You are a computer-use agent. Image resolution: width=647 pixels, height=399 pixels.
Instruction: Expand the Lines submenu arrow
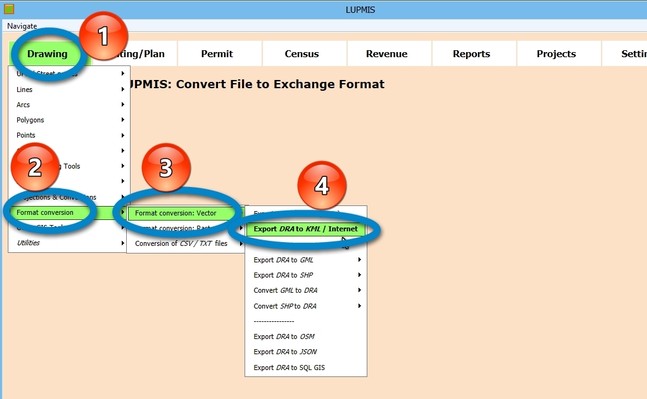[123, 89]
